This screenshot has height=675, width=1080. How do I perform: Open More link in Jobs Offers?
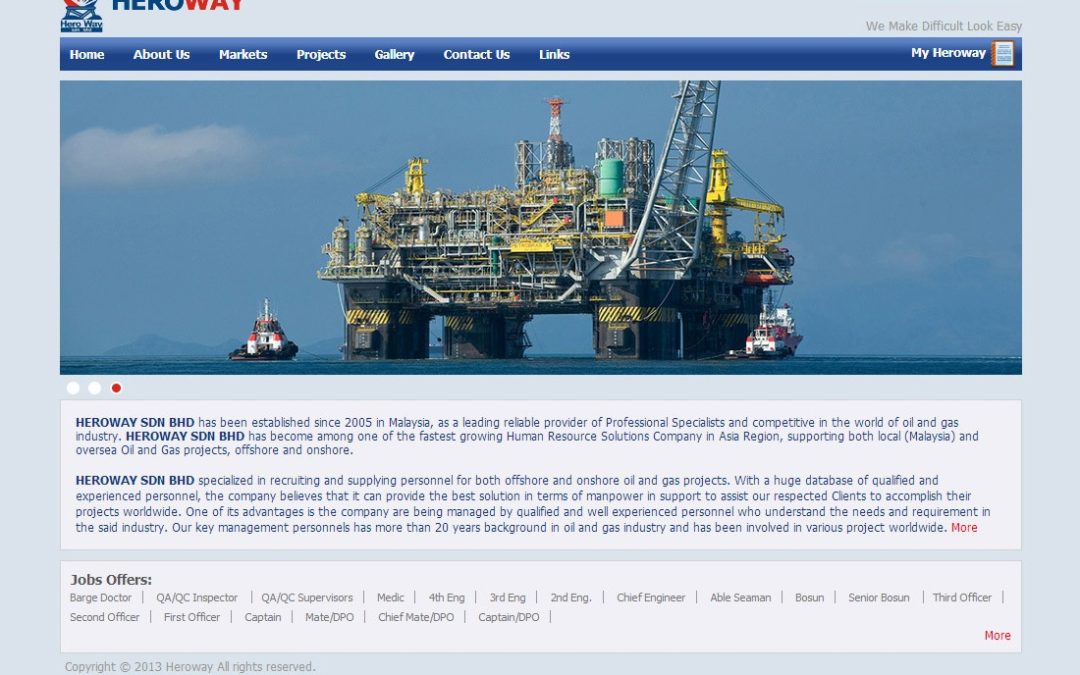coord(997,636)
